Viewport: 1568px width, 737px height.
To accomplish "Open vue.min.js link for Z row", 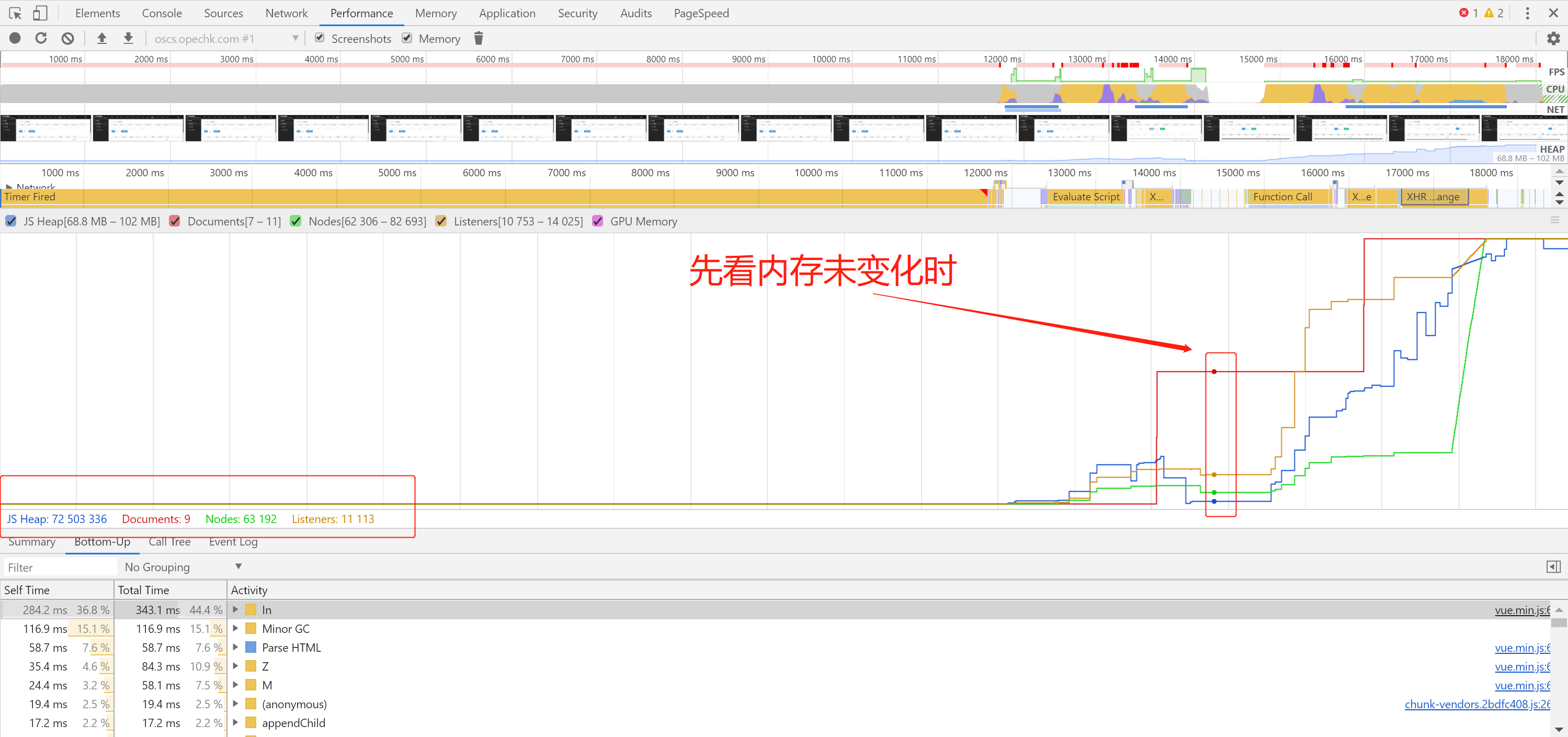I will tap(1522, 666).
